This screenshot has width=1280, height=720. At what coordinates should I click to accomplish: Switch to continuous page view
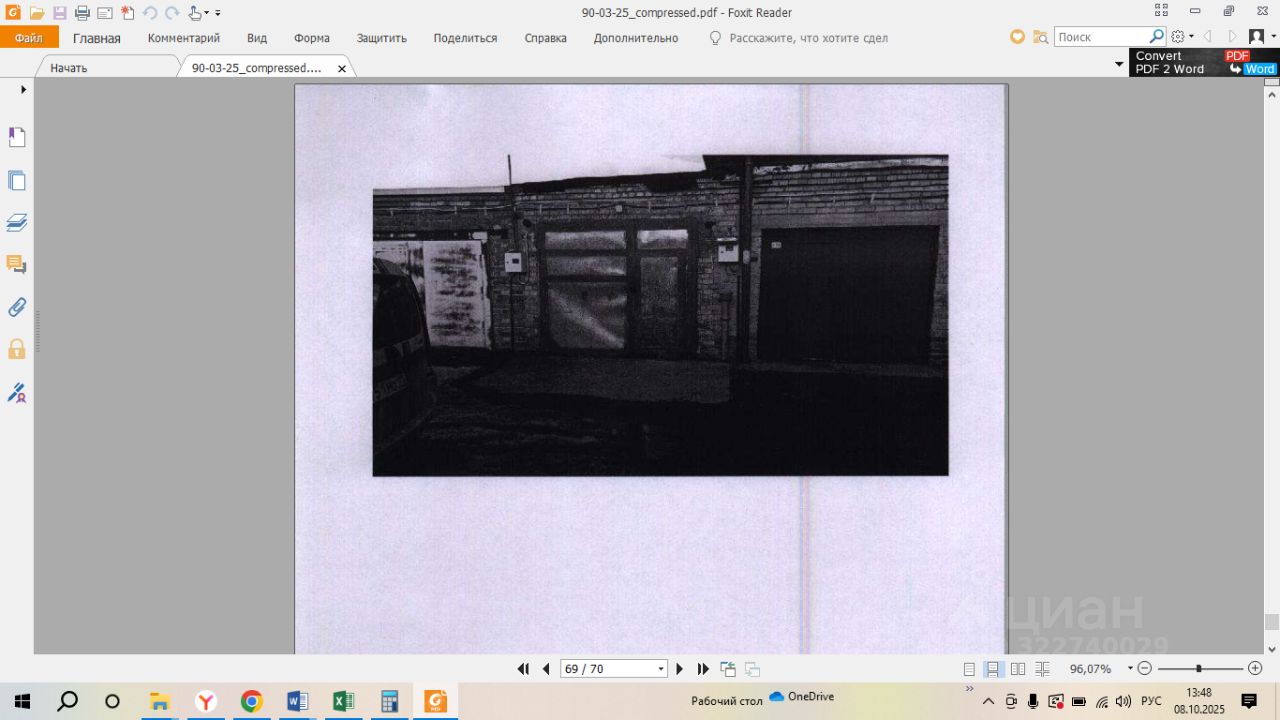(x=993, y=669)
